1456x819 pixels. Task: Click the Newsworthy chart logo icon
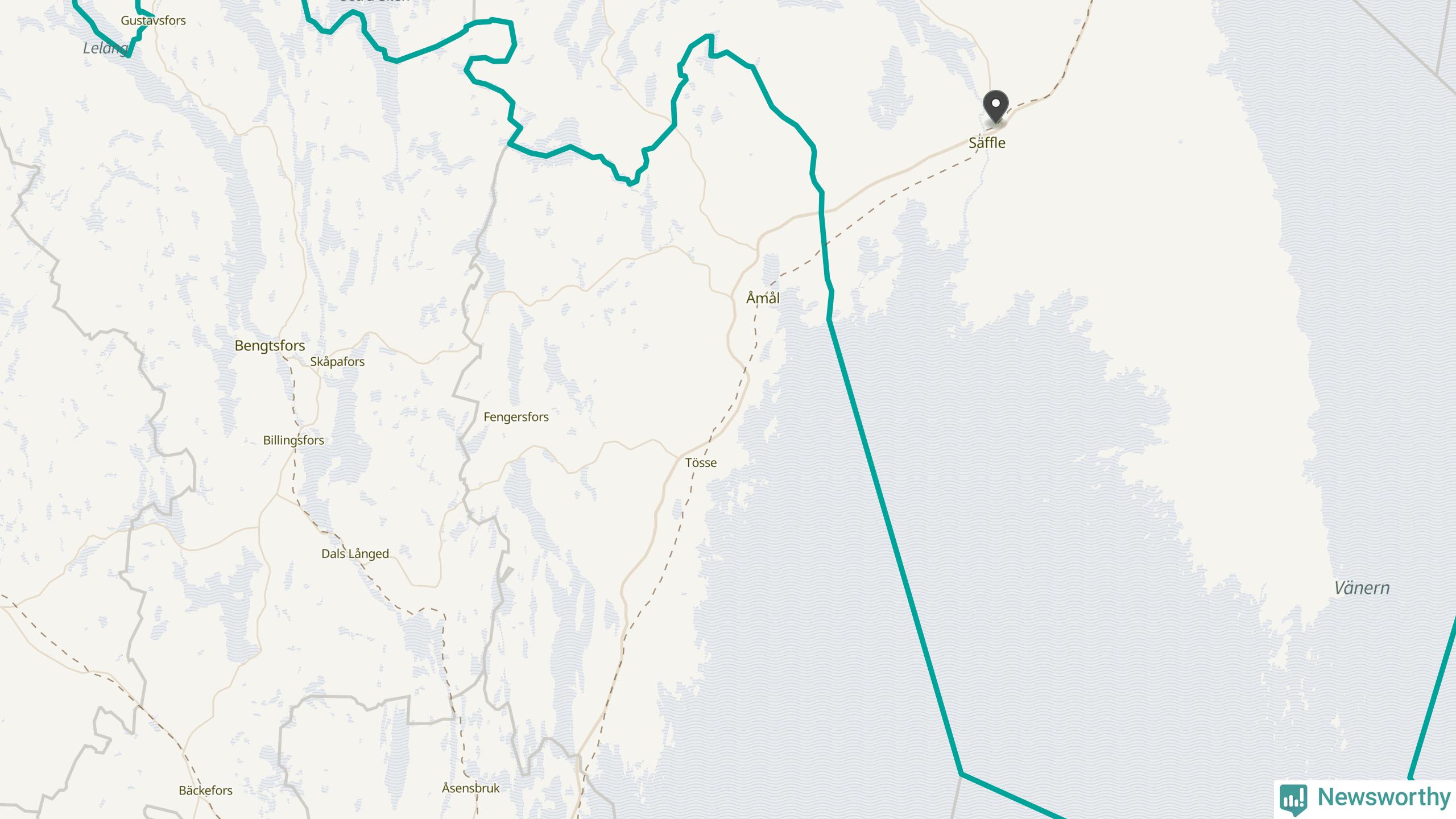pos(1293,799)
